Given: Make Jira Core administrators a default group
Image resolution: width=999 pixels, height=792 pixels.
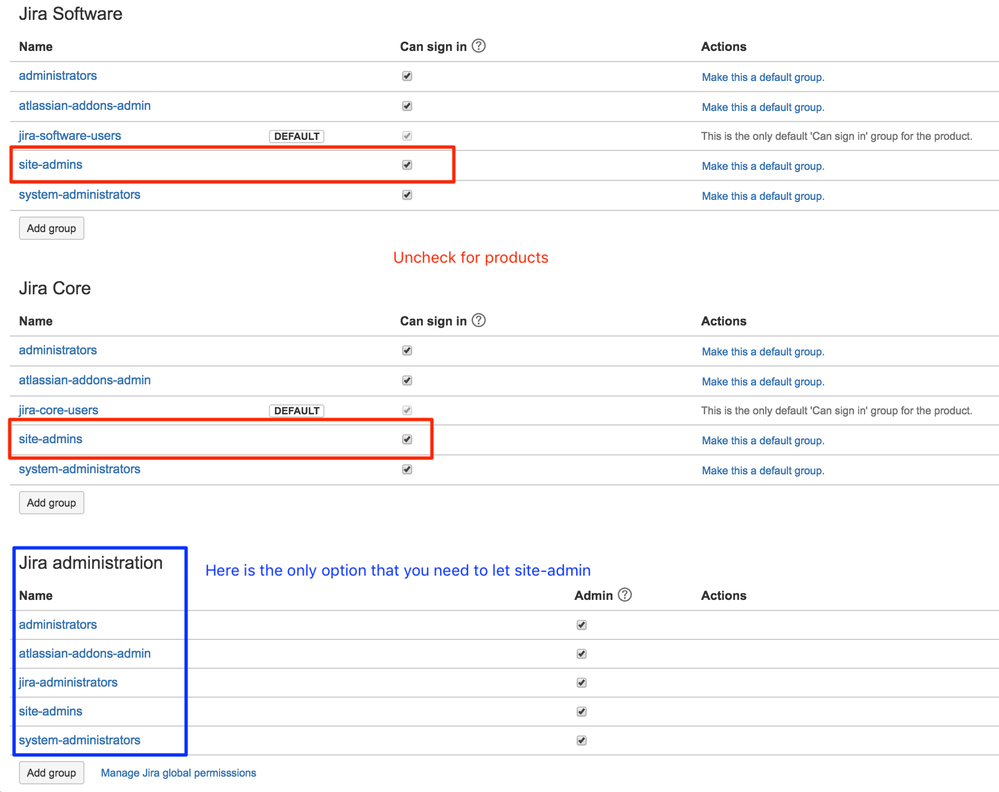Looking at the screenshot, I should click(763, 352).
